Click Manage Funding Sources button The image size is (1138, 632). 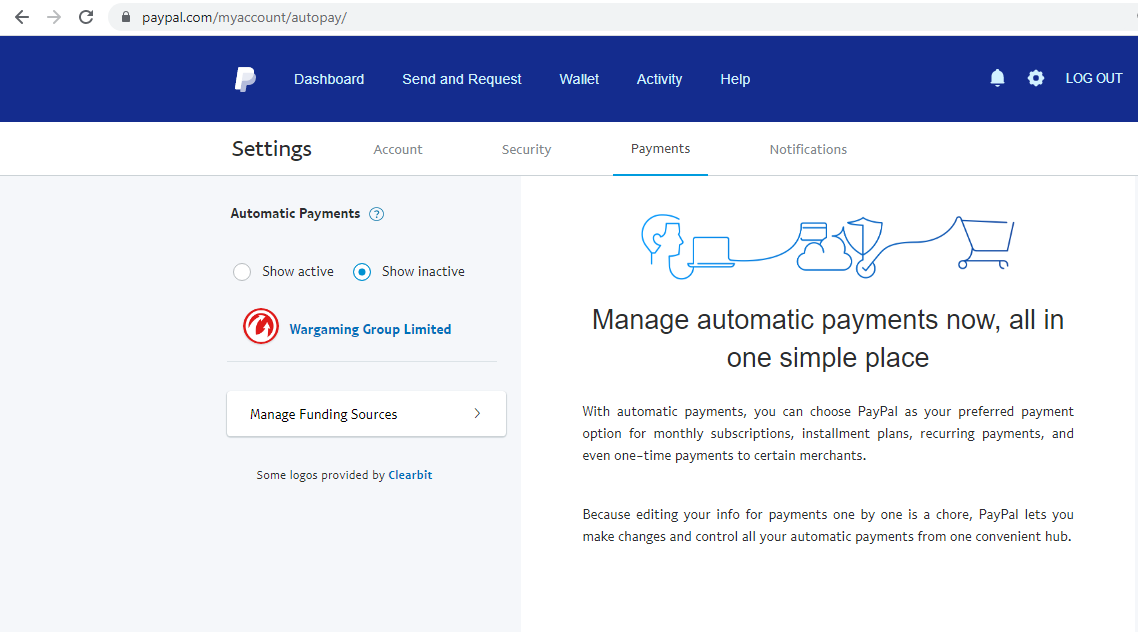pyautogui.click(x=366, y=414)
